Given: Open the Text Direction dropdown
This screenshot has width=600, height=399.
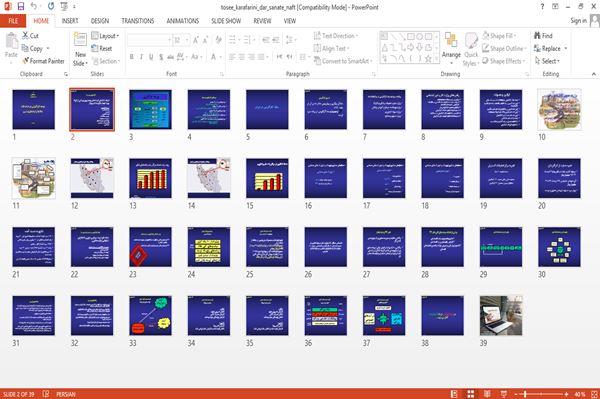Looking at the screenshot, I should [336, 36].
